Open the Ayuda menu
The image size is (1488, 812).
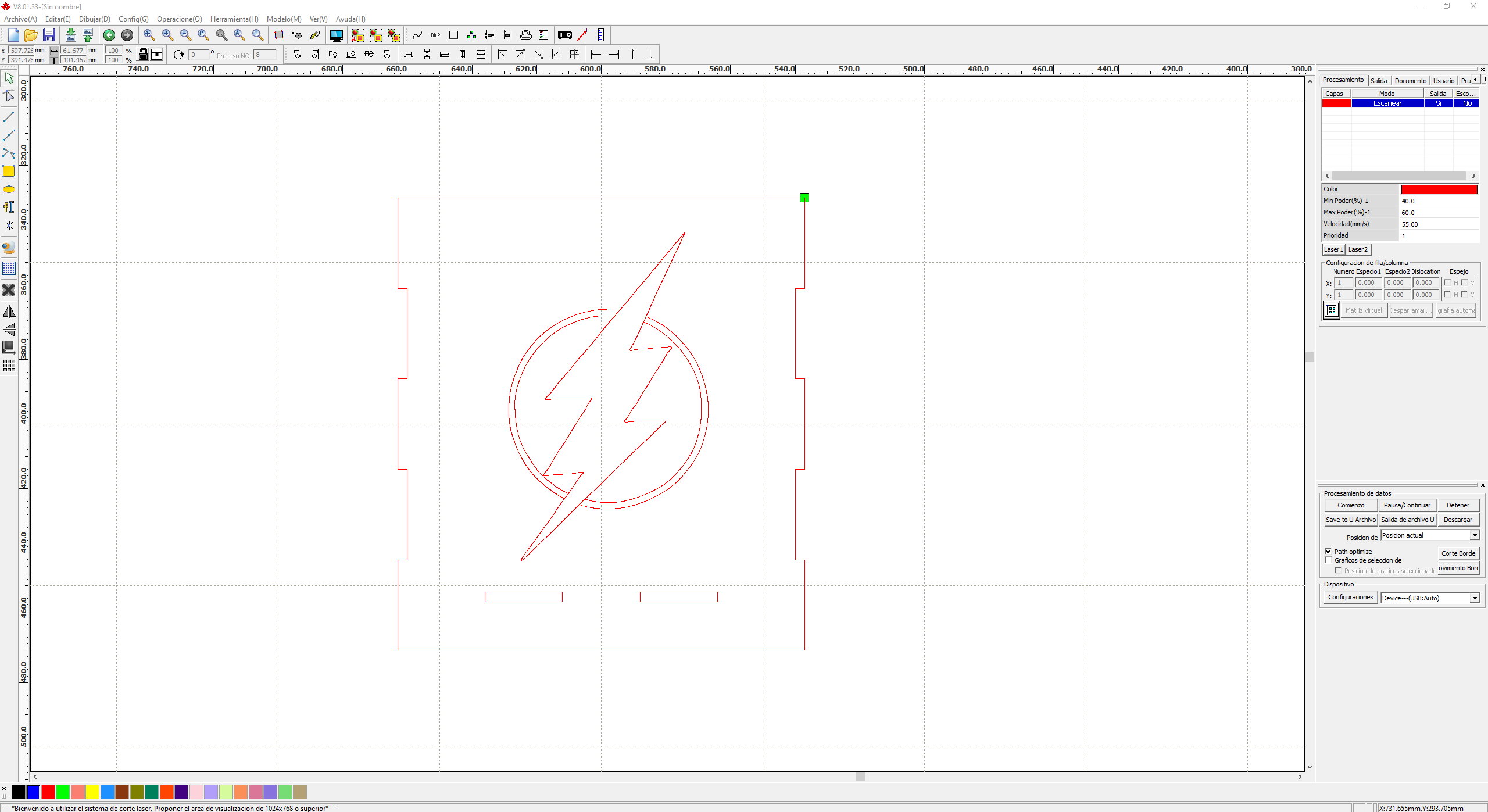[350, 19]
